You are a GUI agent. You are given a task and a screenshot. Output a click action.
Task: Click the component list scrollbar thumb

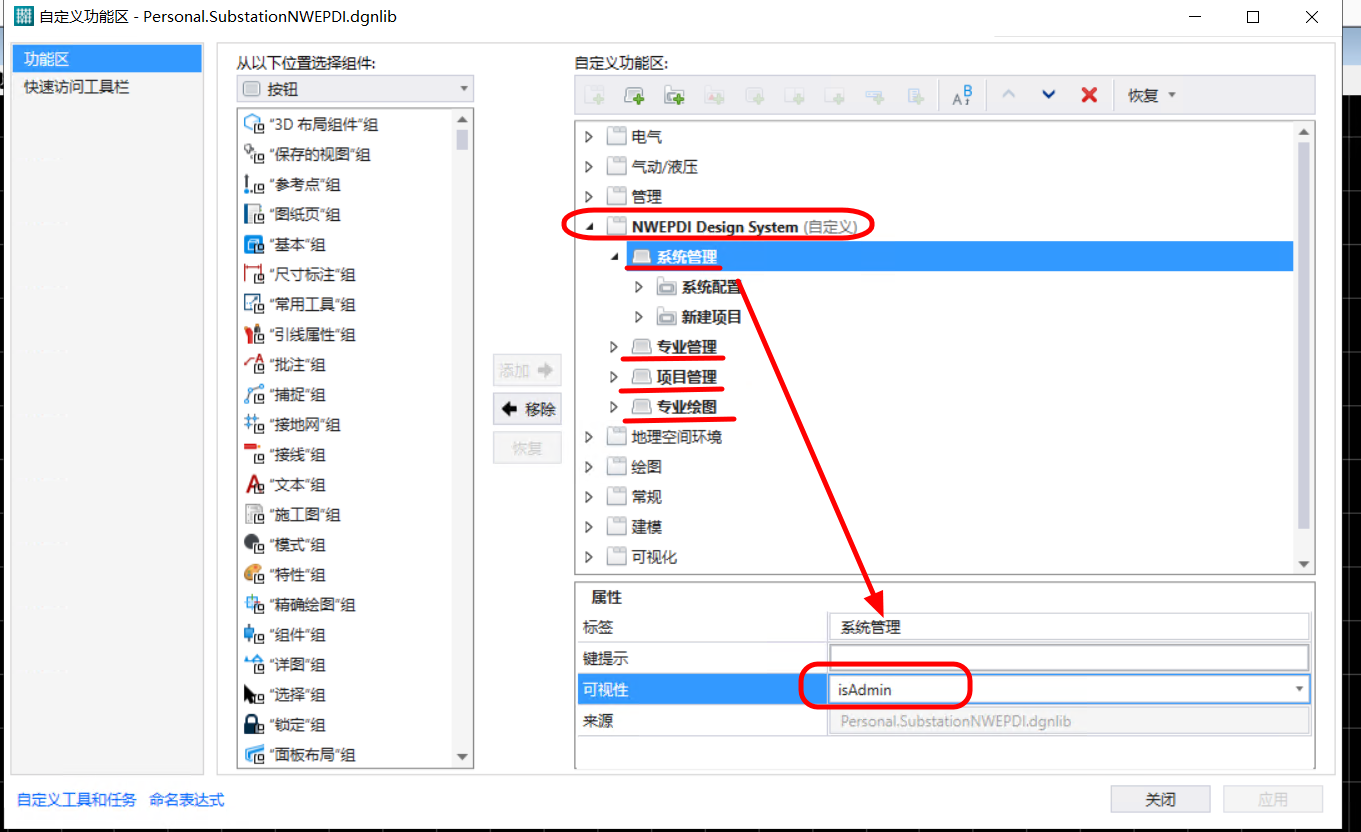(x=462, y=139)
